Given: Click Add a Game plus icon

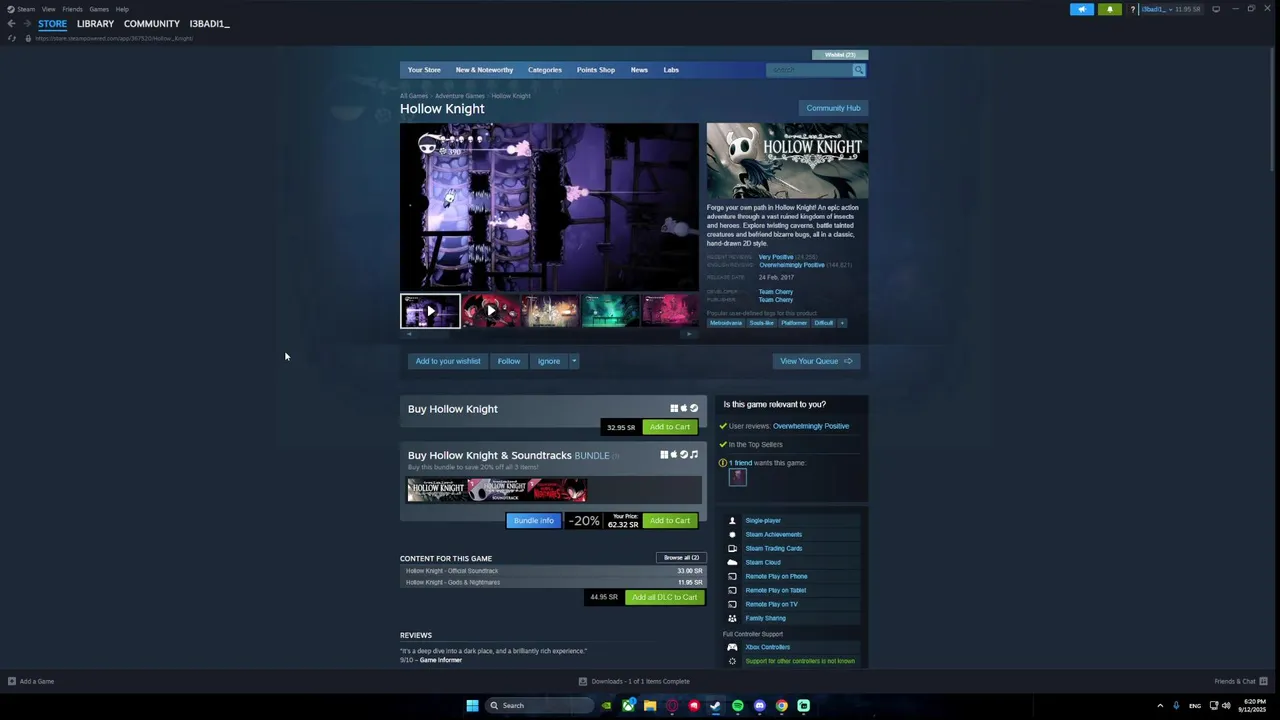Looking at the screenshot, I should 12,681.
